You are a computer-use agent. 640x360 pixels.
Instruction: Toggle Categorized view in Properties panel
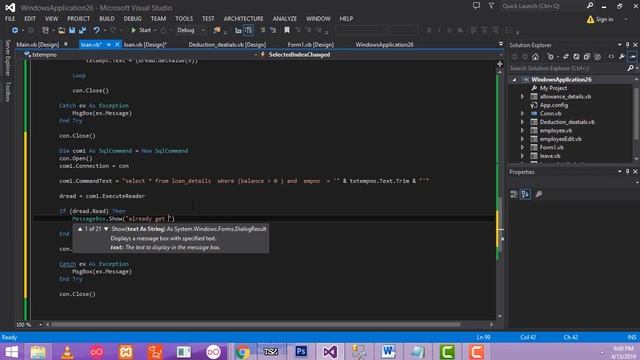(x=514, y=194)
